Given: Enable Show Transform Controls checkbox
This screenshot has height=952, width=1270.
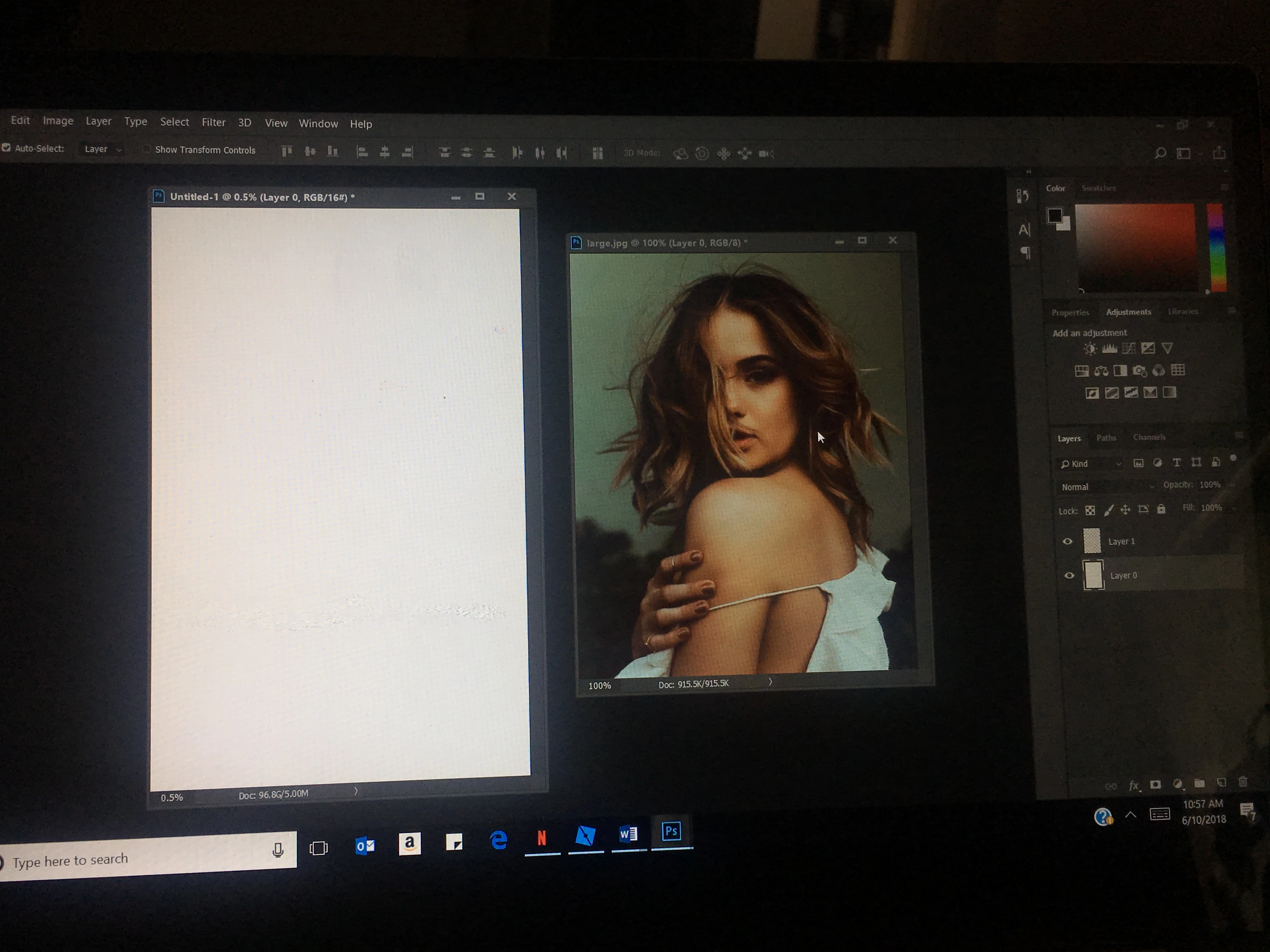Looking at the screenshot, I should [x=146, y=149].
